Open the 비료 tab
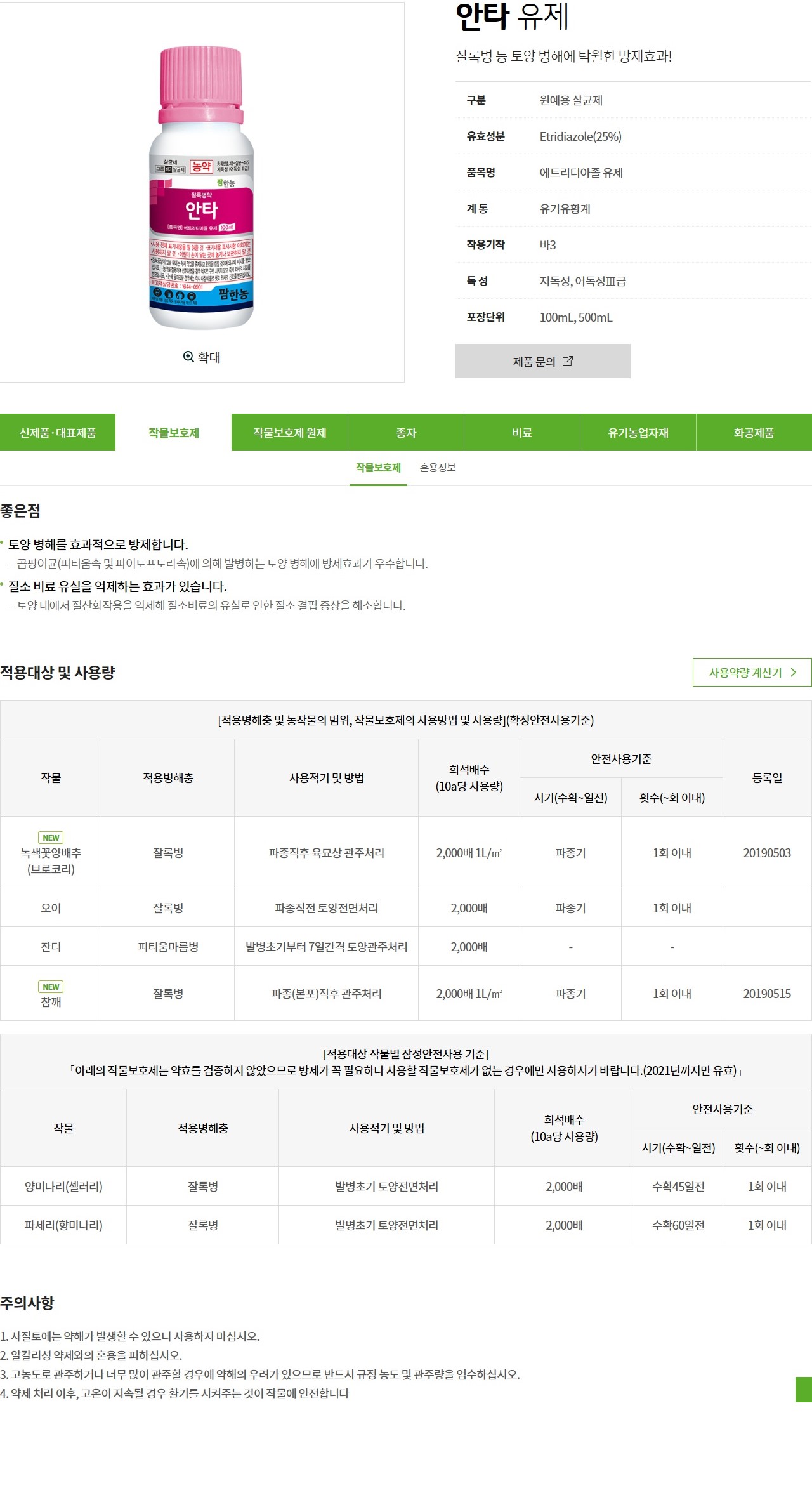812x1507 pixels. tap(522, 432)
